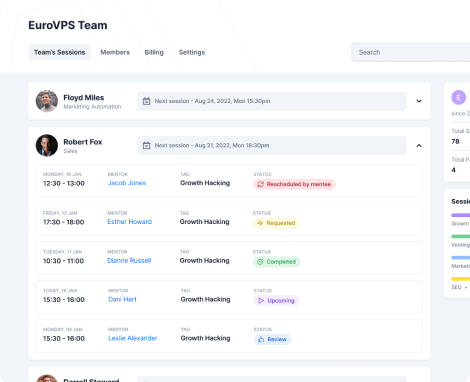Collapse Robert Fox sessions with chevron
This screenshot has width=470, height=382.
point(419,145)
